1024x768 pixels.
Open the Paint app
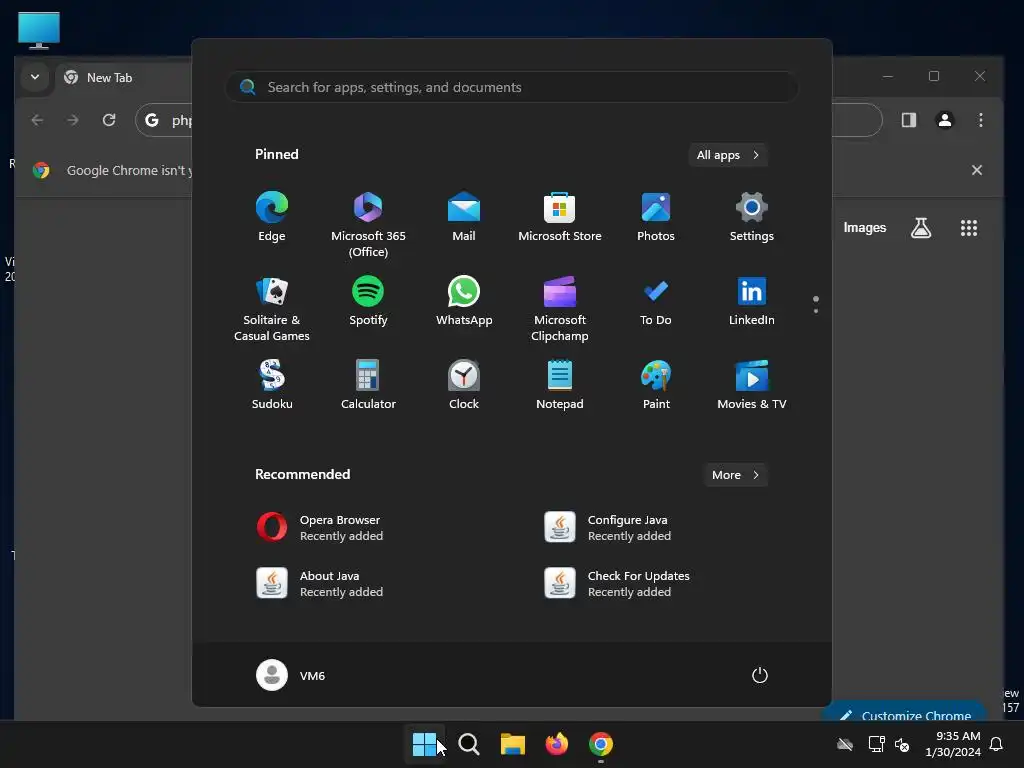coord(656,385)
